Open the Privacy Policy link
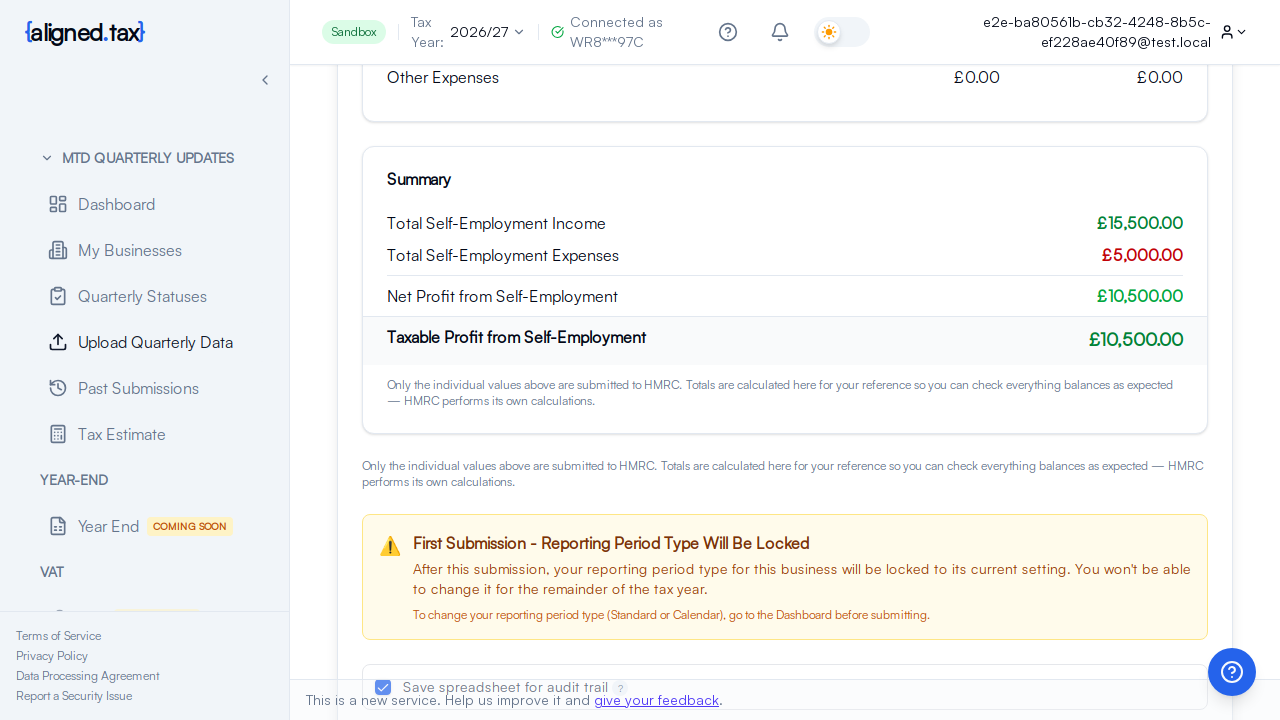 (52, 656)
